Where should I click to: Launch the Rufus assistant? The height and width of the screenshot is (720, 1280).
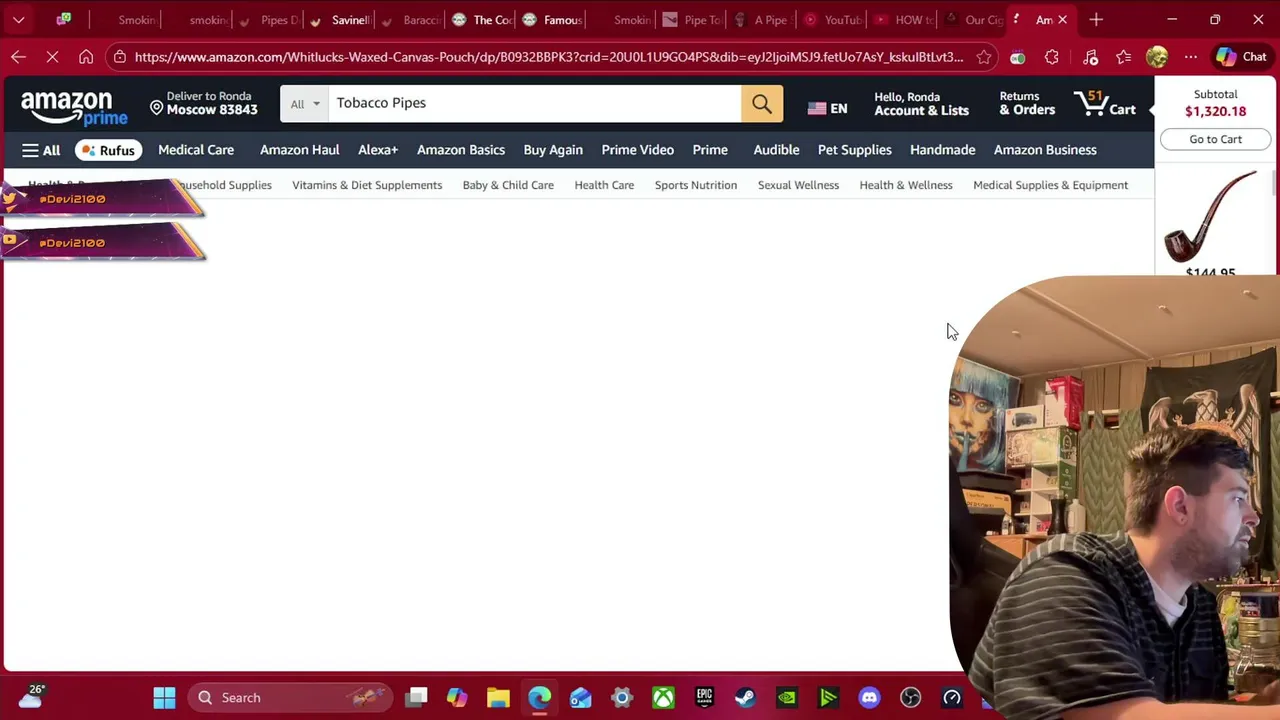pos(108,150)
